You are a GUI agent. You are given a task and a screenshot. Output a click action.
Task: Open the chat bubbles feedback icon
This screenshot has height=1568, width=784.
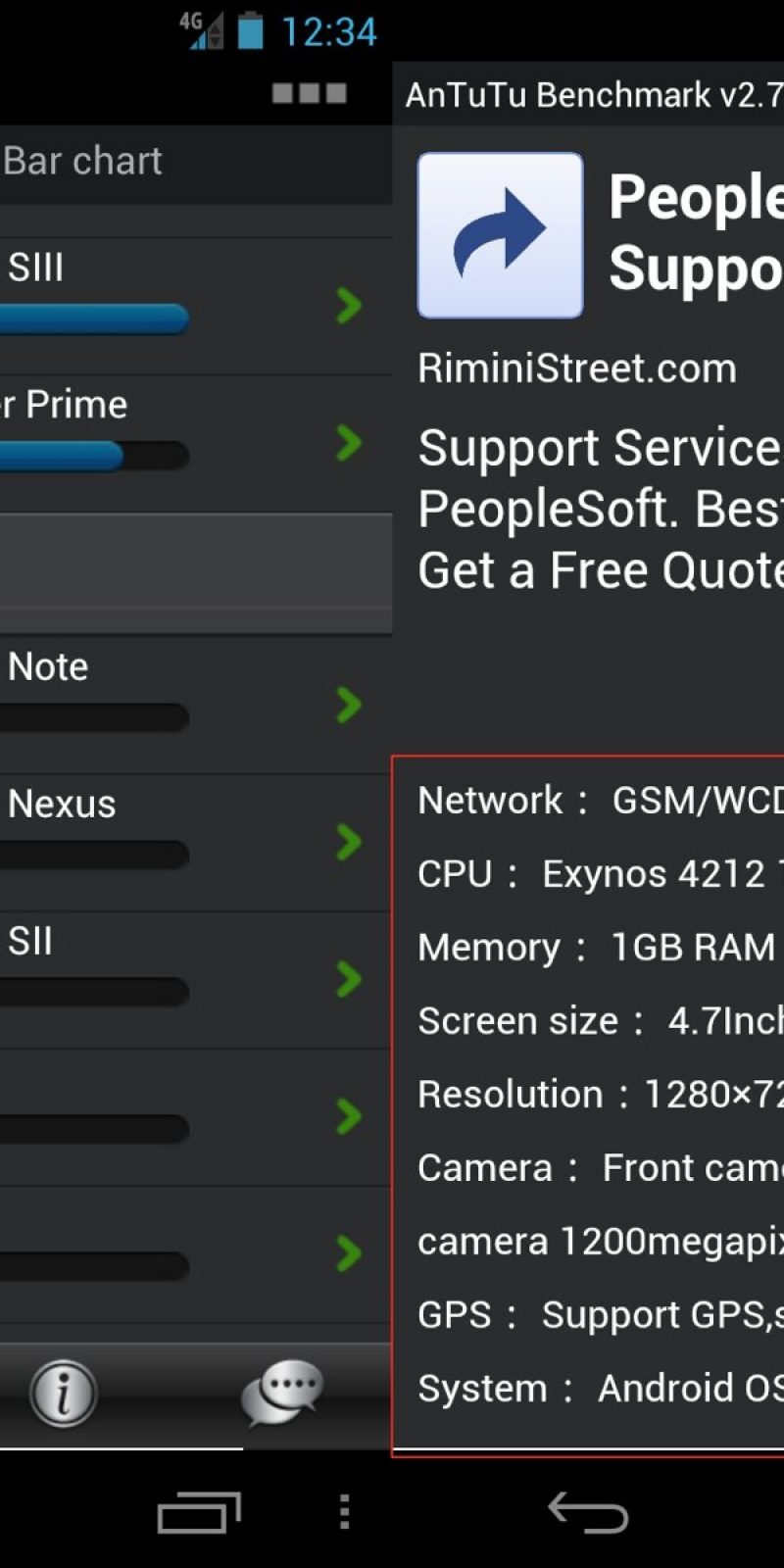point(282,1392)
